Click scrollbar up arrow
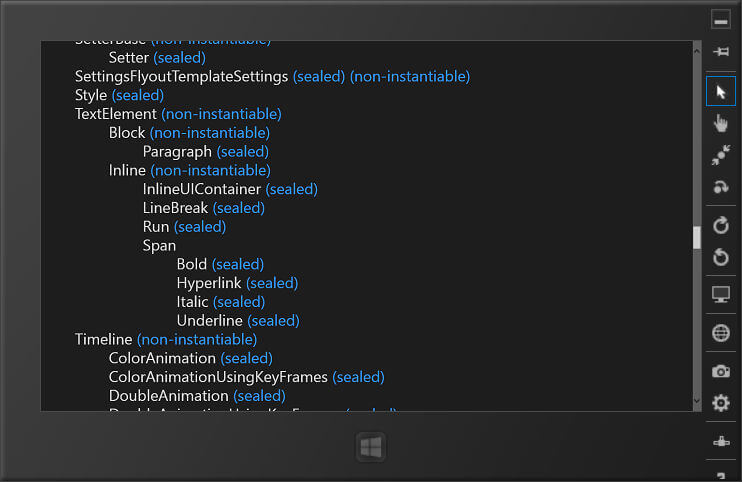Image resolution: width=742 pixels, height=482 pixels. coord(697,51)
